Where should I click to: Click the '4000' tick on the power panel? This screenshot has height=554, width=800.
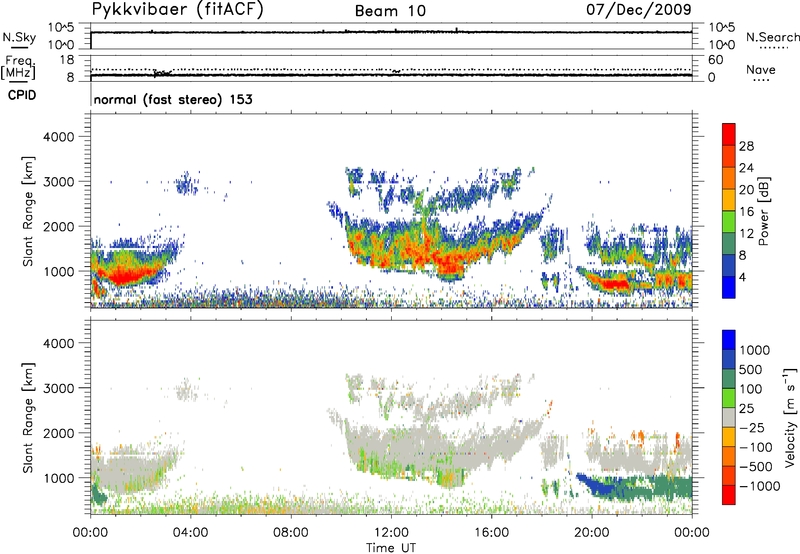point(59,137)
